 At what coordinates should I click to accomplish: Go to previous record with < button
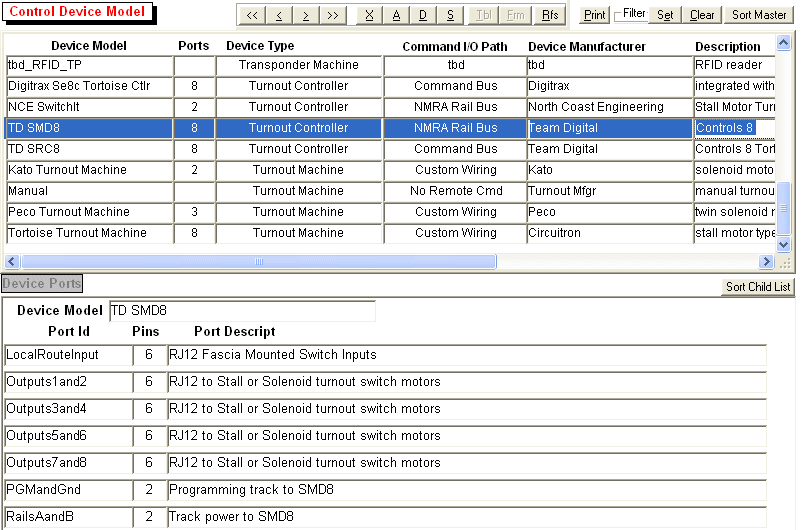(x=279, y=15)
